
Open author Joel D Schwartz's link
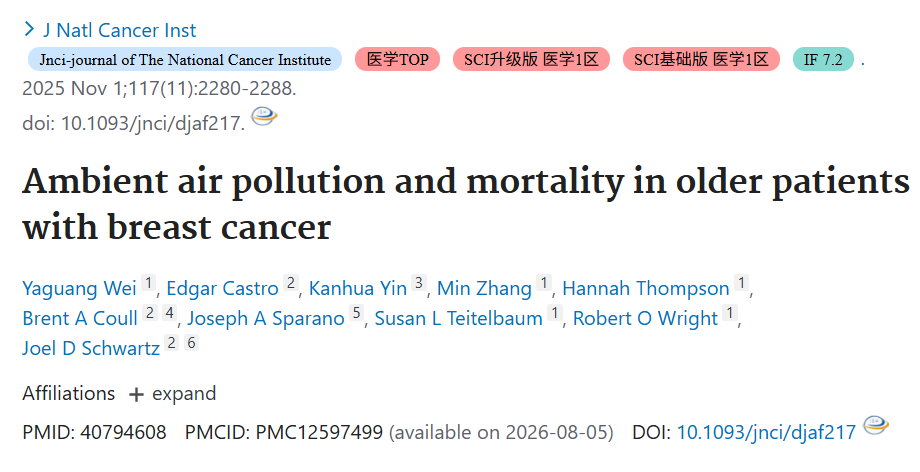coord(91,348)
